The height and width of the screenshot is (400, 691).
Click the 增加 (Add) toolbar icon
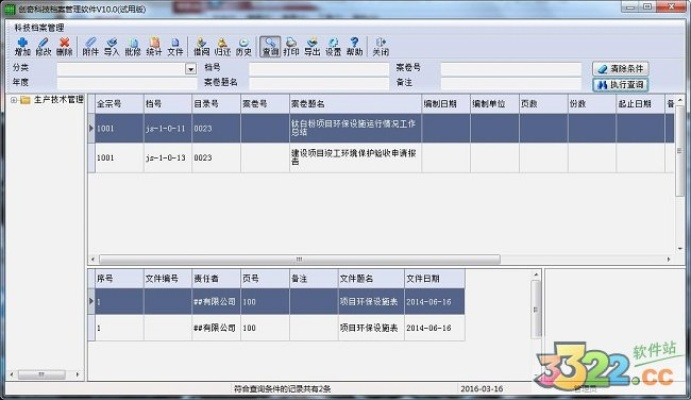pyautogui.click(x=22, y=47)
